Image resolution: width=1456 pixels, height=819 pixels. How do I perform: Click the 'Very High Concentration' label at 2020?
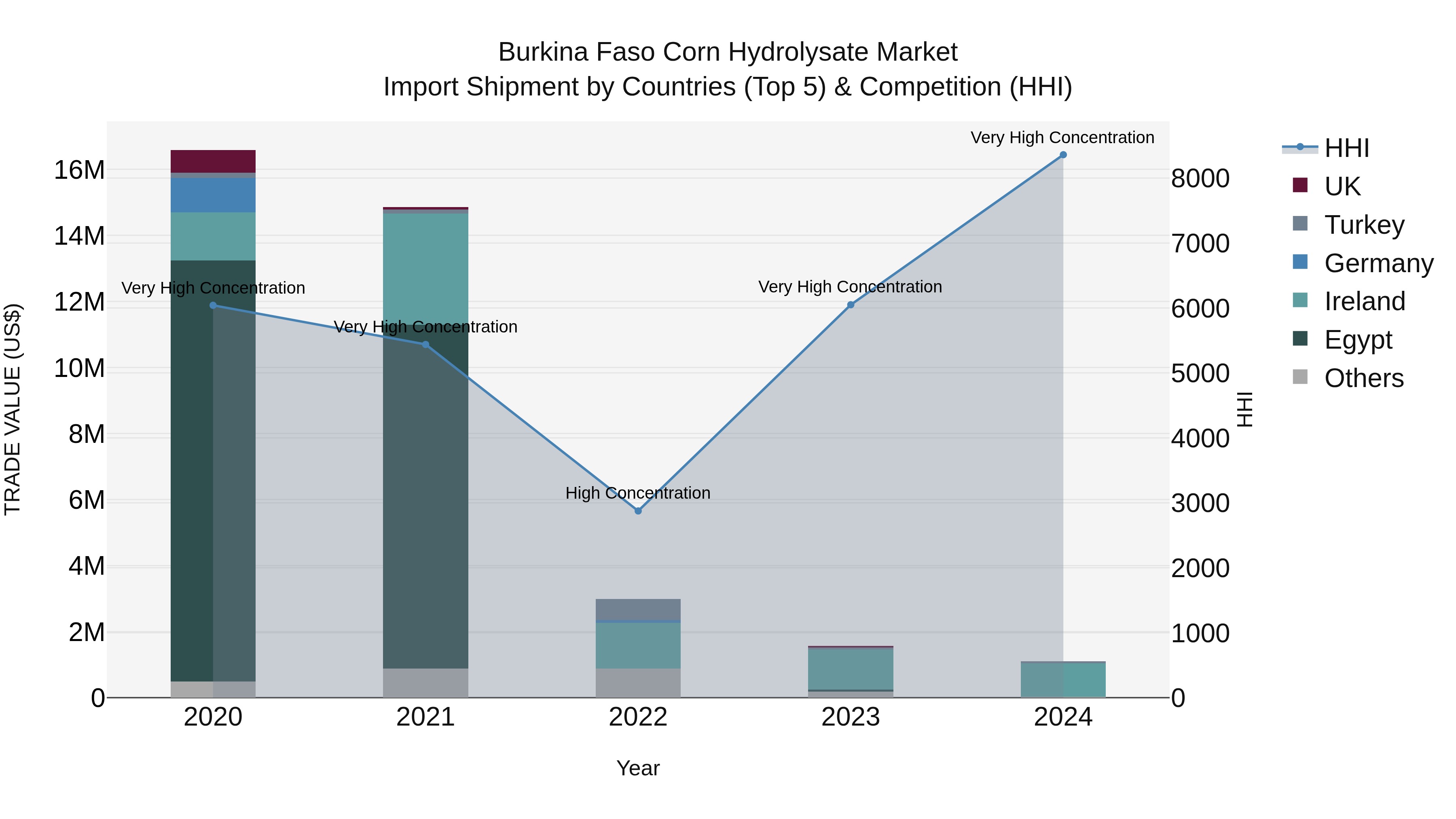pyautogui.click(x=213, y=288)
